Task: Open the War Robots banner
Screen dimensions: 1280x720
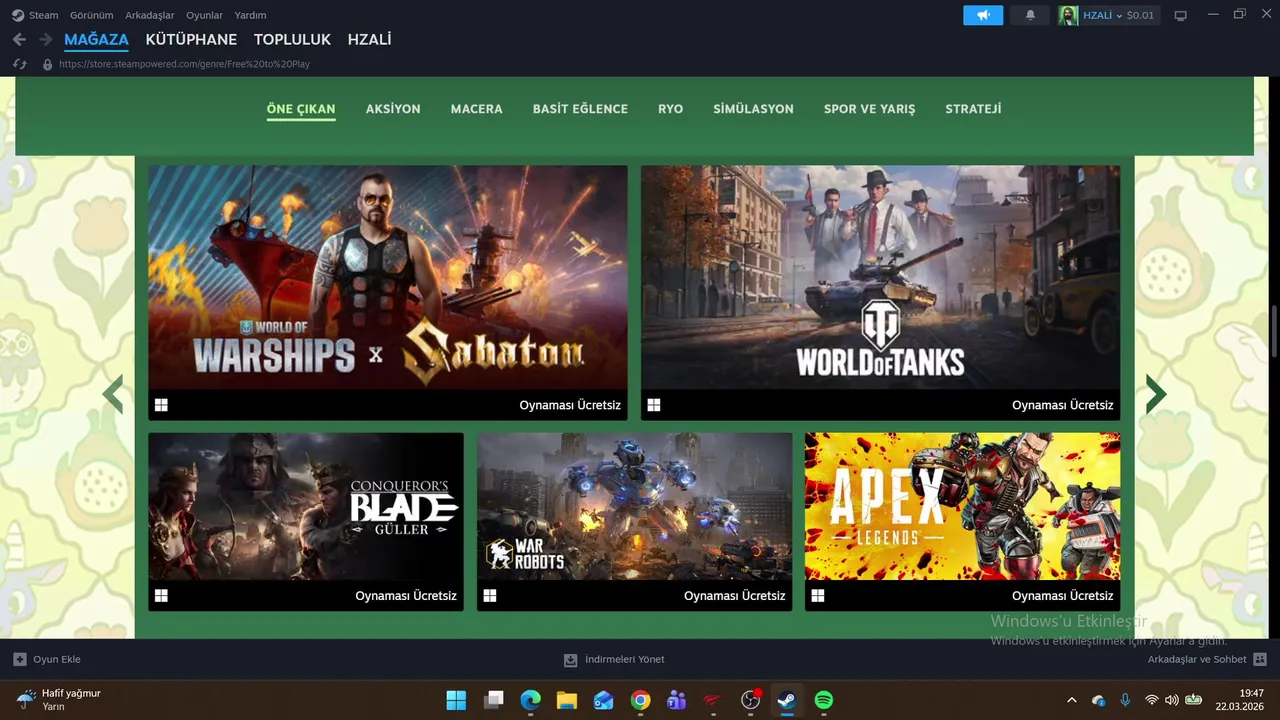Action: [x=634, y=521]
